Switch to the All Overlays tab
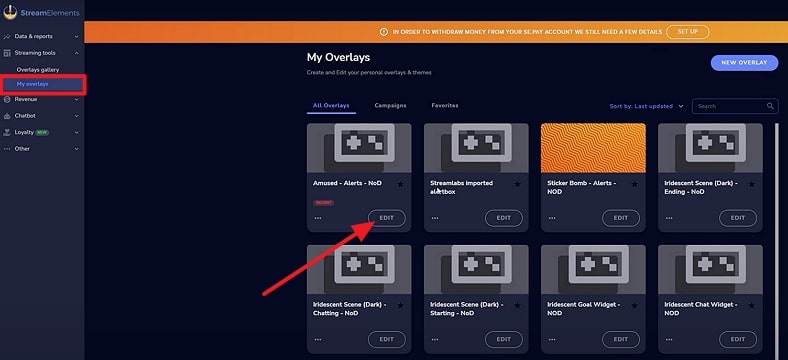This screenshot has height=360, width=788. point(331,106)
